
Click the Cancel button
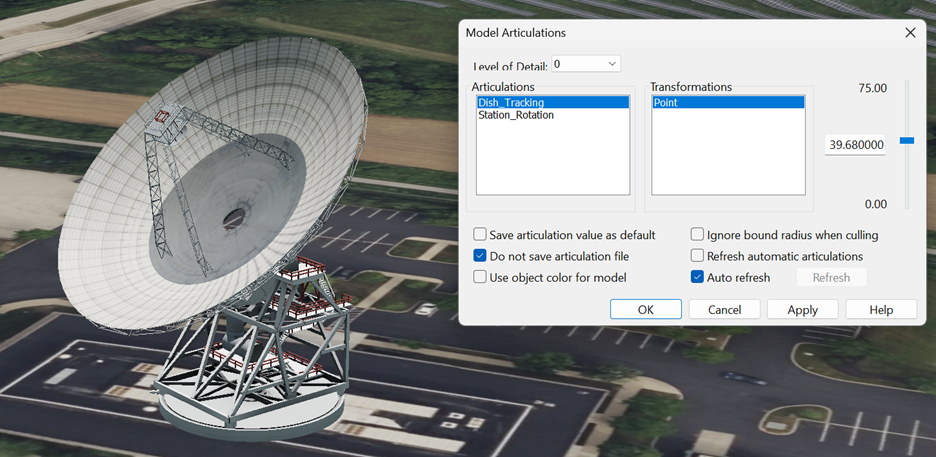point(725,310)
